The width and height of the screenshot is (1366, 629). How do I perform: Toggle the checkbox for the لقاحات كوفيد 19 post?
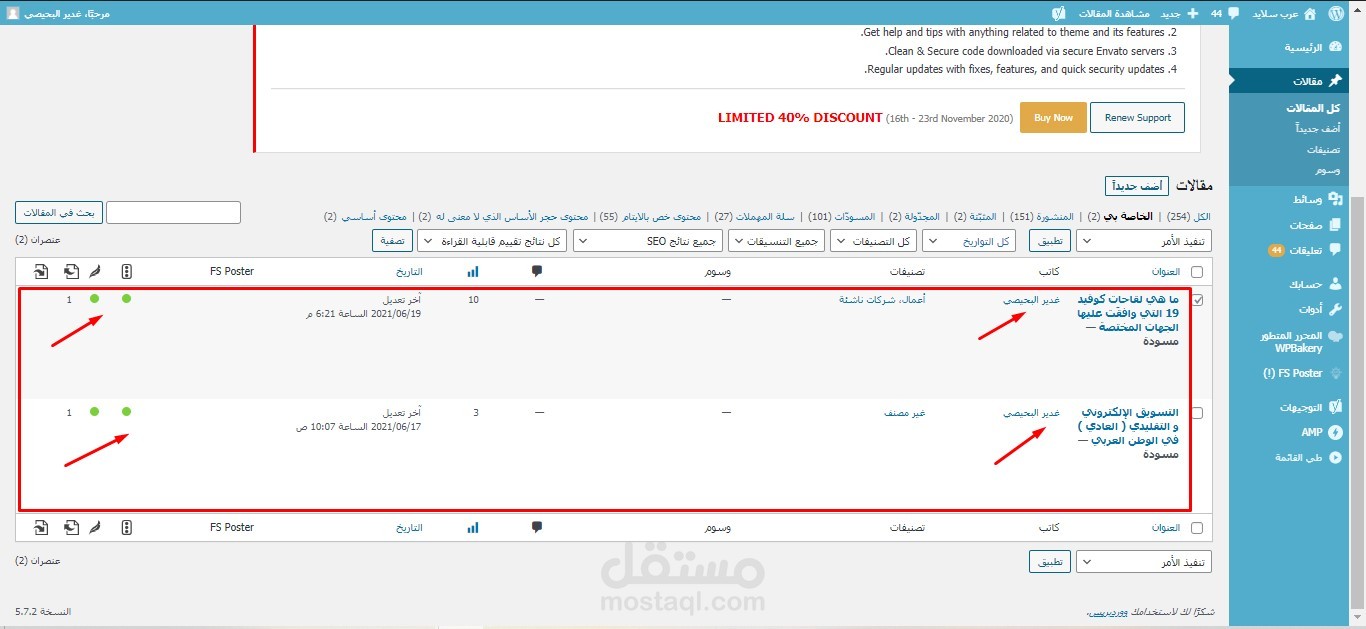(1197, 300)
